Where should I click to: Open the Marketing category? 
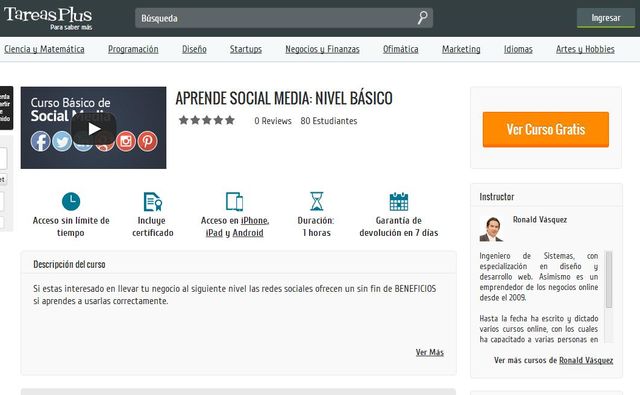point(461,49)
